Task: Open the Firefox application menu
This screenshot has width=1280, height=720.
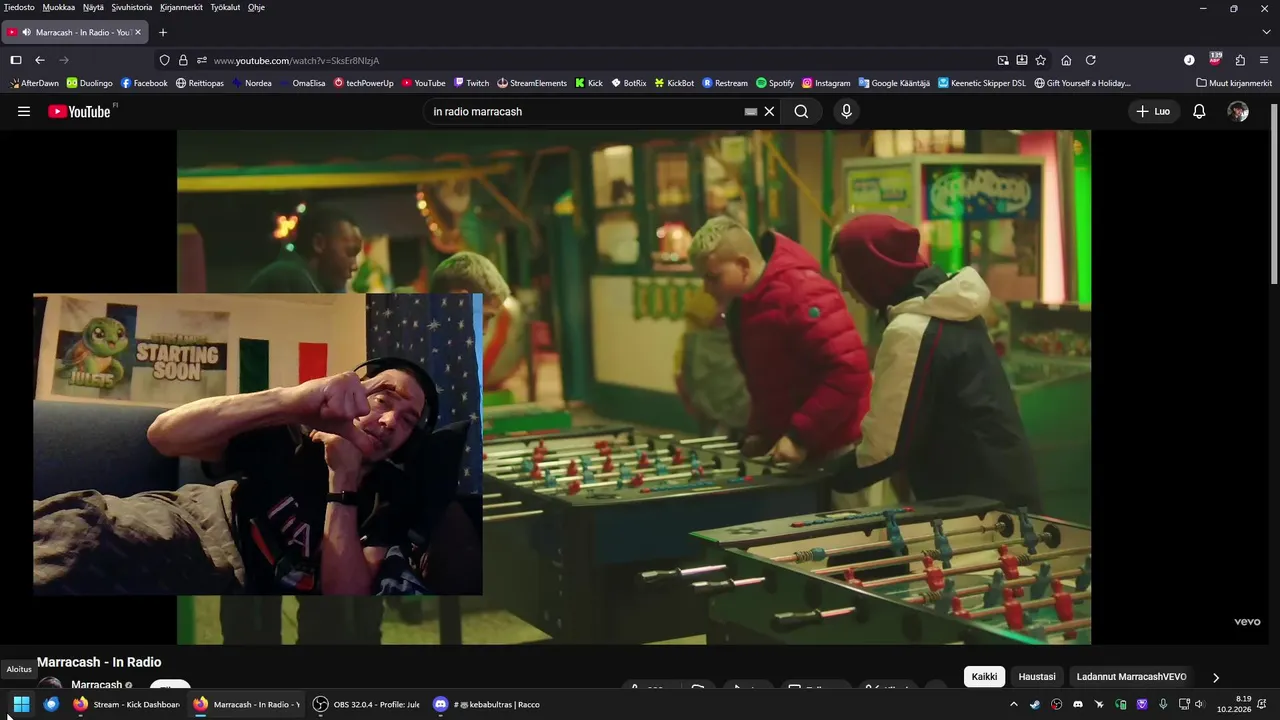Action: [x=1264, y=60]
